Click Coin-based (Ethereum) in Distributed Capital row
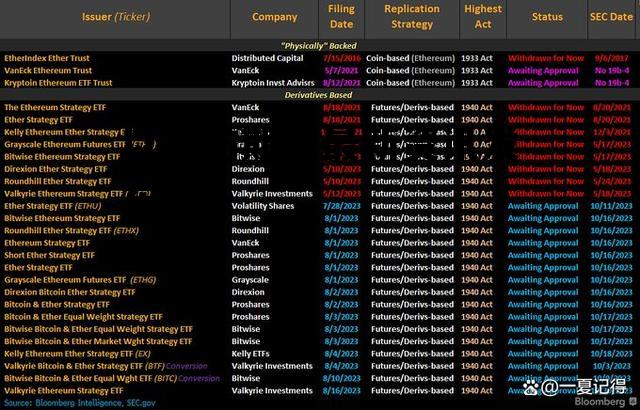Image resolution: width=640 pixels, height=410 pixels. 410,58
